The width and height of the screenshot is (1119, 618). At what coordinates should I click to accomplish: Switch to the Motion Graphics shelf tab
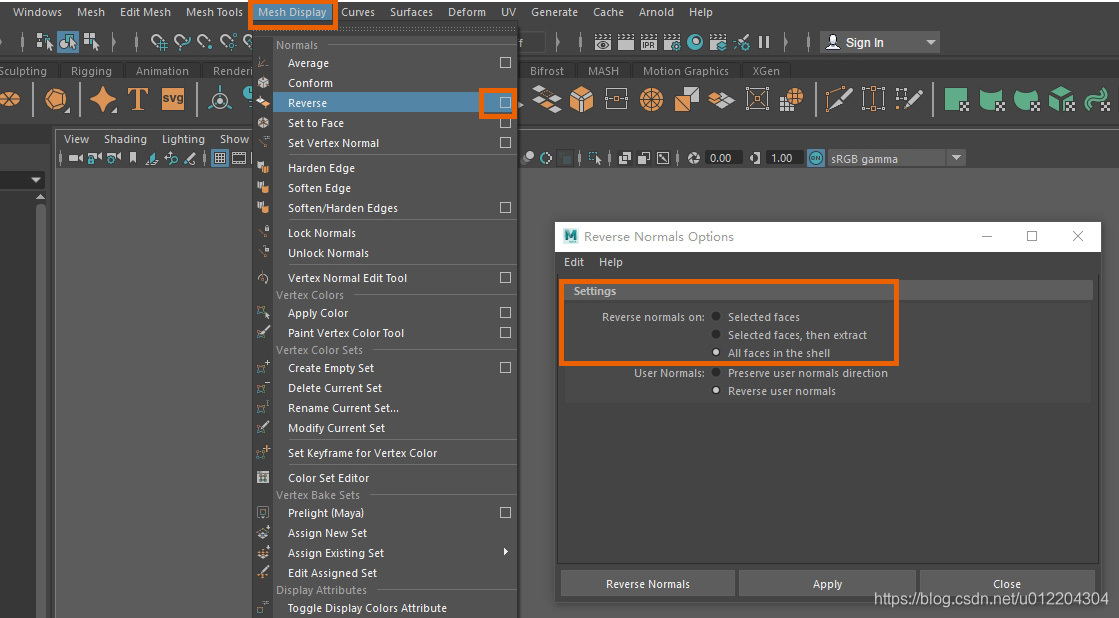(685, 71)
